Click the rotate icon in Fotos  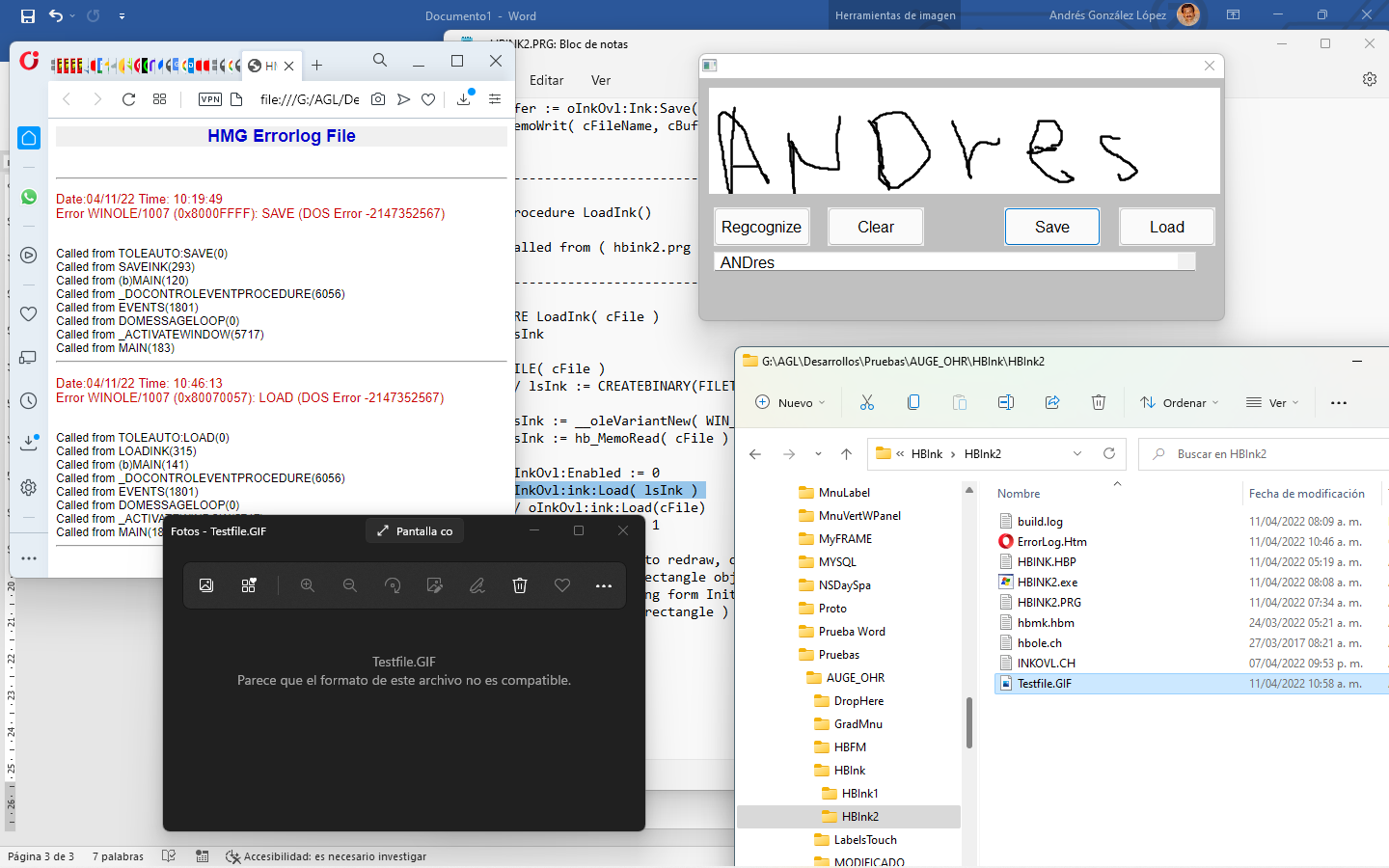click(x=393, y=585)
